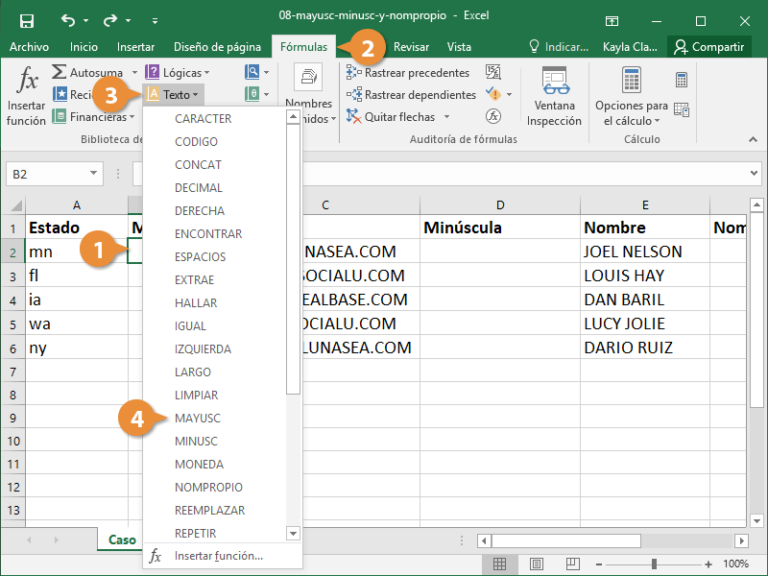768x576 pixels.
Task: Open math and trig functions icon
Action: (252, 94)
